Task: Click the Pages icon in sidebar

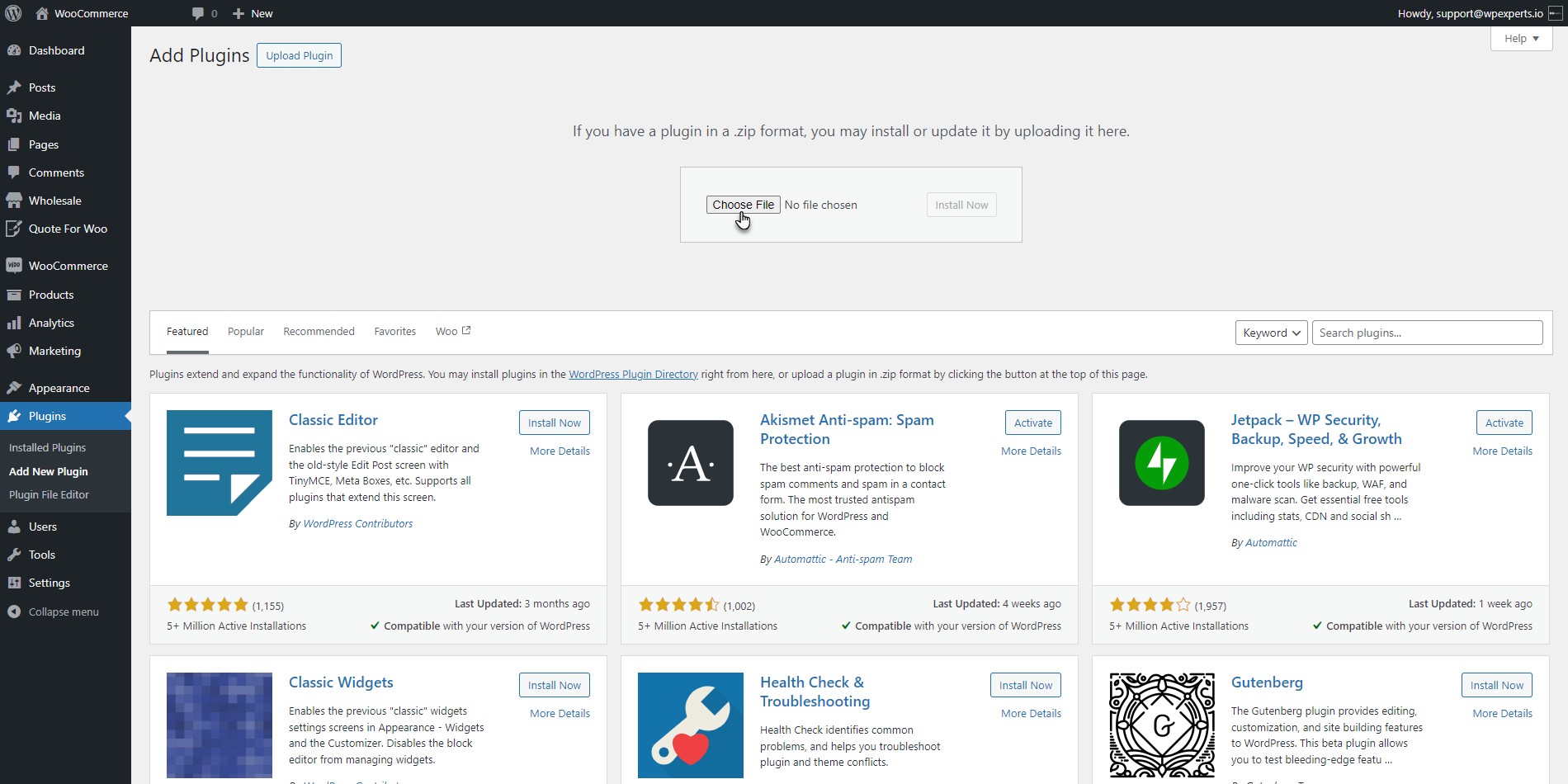Action: [x=14, y=144]
